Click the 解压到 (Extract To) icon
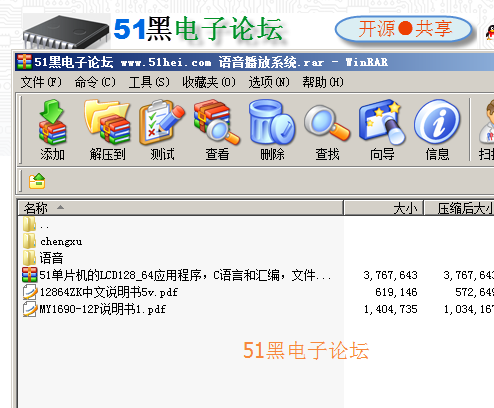Viewport: 494px width, 408px height. (x=107, y=130)
